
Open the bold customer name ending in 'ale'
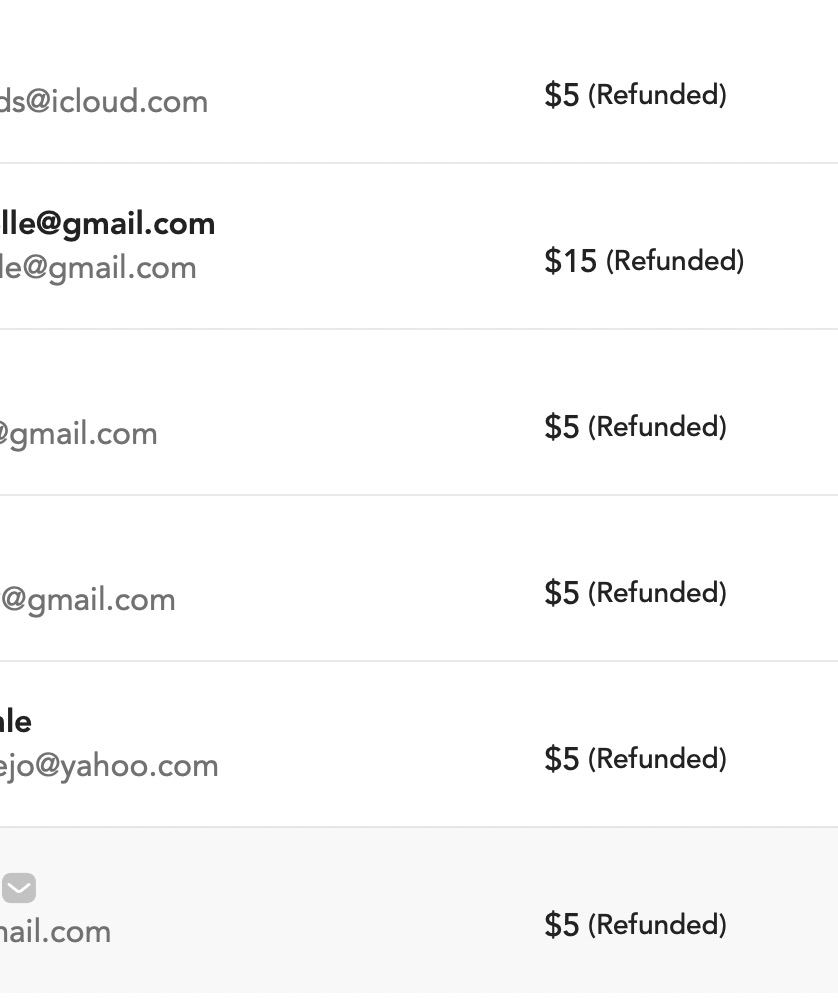tap(15, 721)
